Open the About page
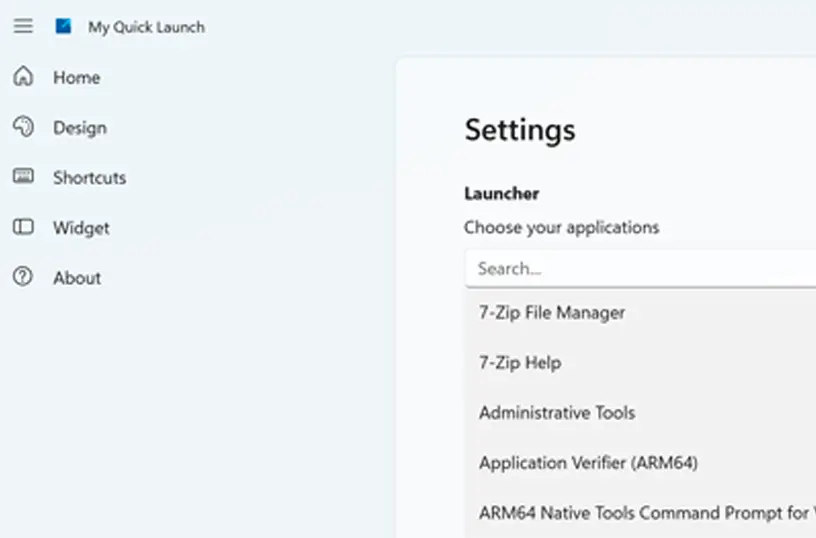This screenshot has height=538, width=816. (77, 278)
